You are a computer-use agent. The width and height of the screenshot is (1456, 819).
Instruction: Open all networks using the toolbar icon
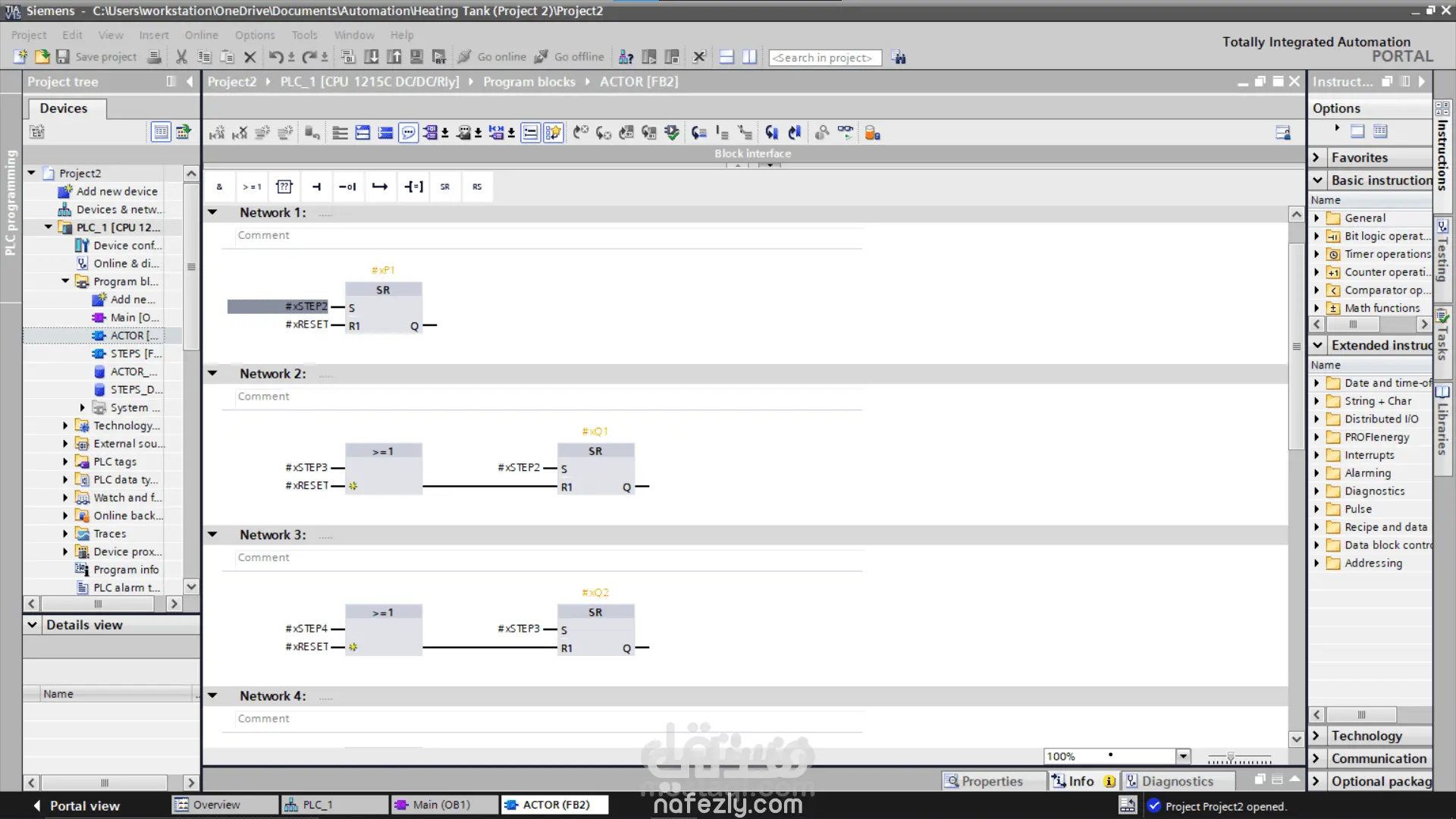[x=363, y=133]
